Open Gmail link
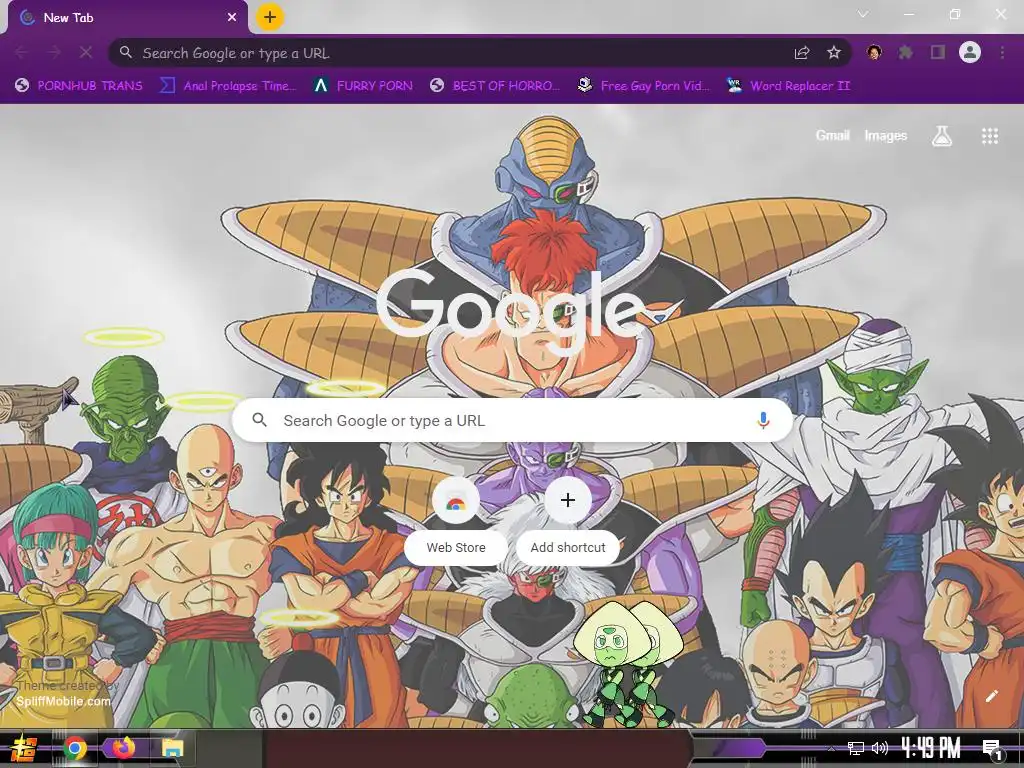 pyautogui.click(x=832, y=136)
